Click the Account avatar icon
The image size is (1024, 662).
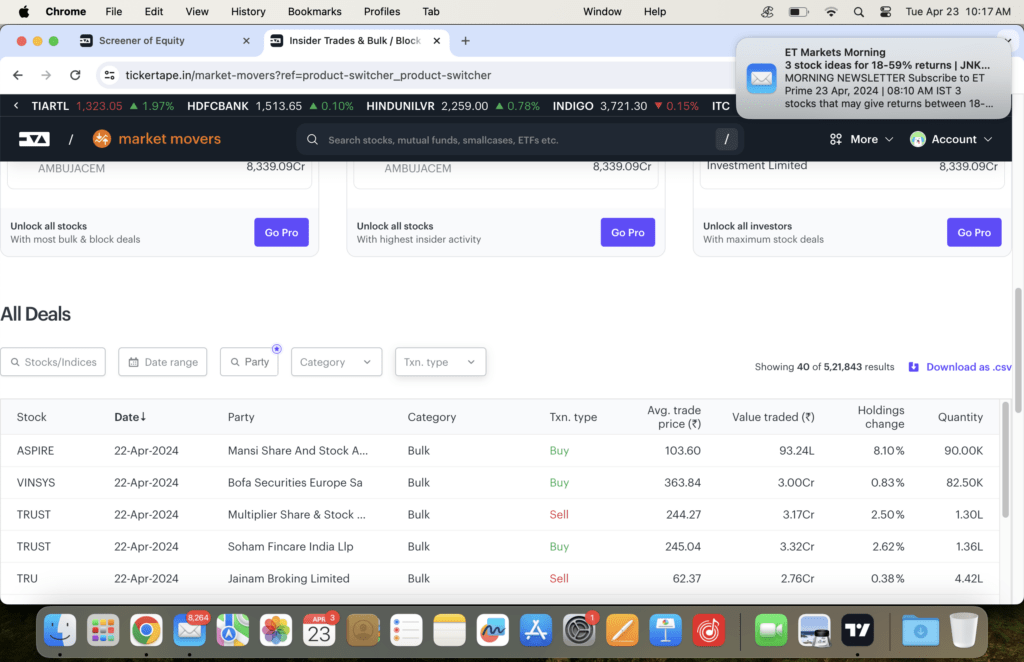tap(918, 139)
